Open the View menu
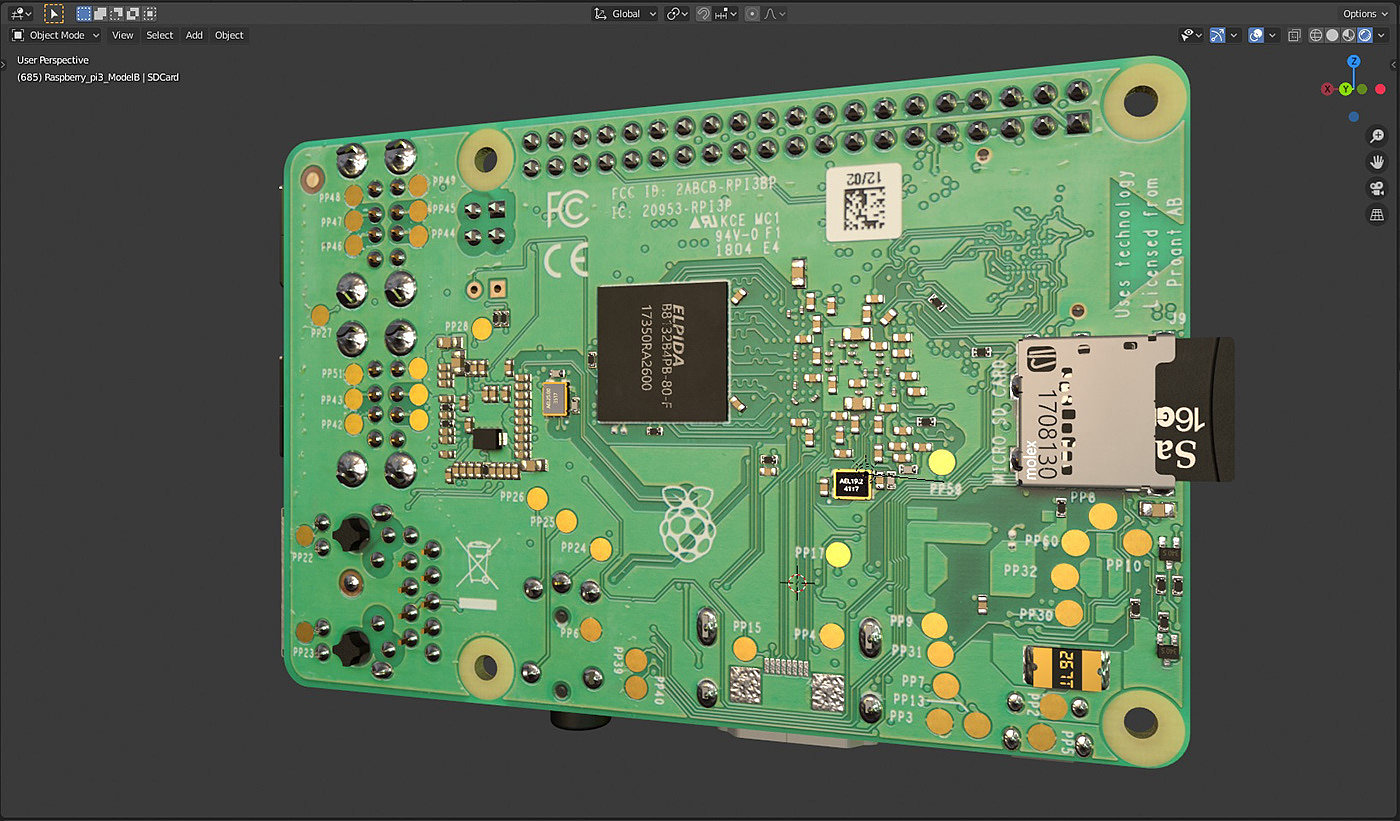This screenshot has width=1400, height=821. point(122,35)
